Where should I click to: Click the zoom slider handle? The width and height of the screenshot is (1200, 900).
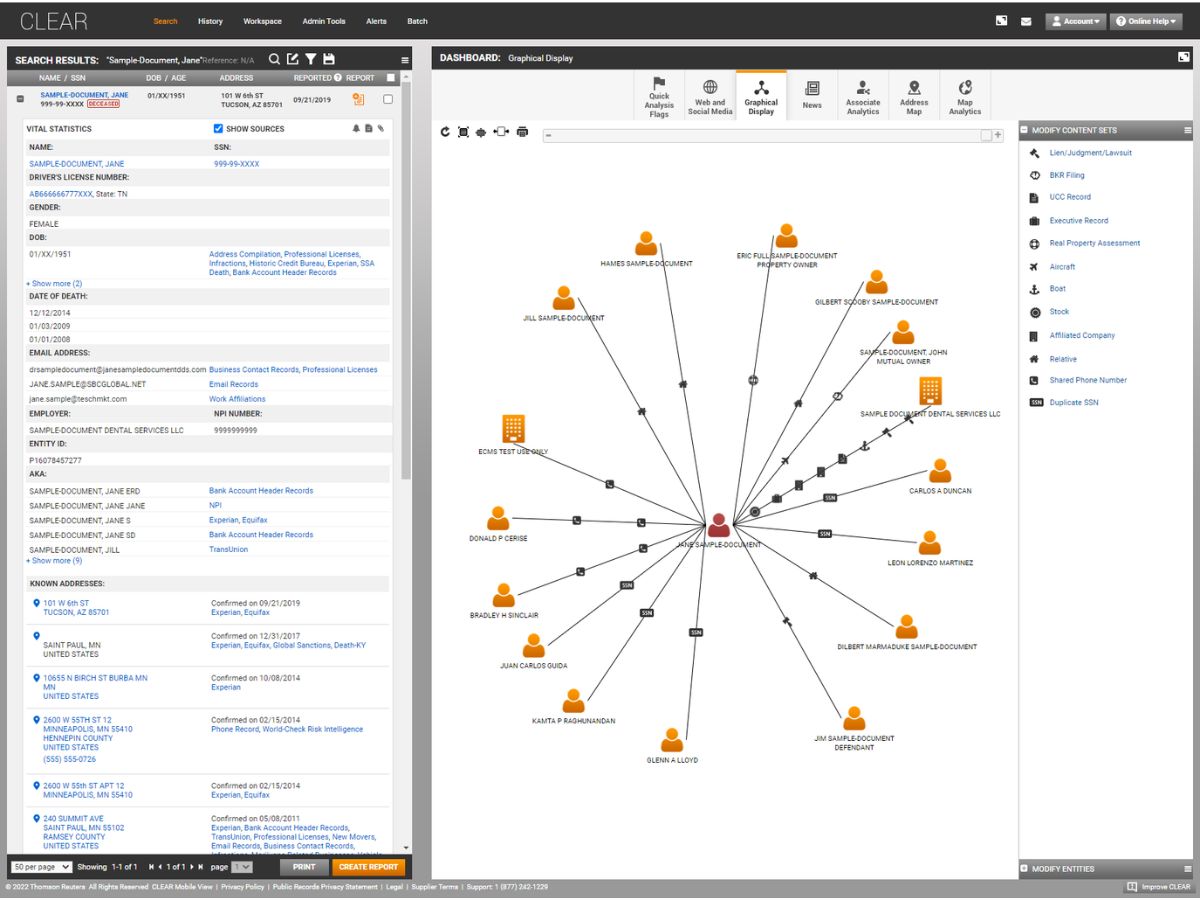(986, 135)
